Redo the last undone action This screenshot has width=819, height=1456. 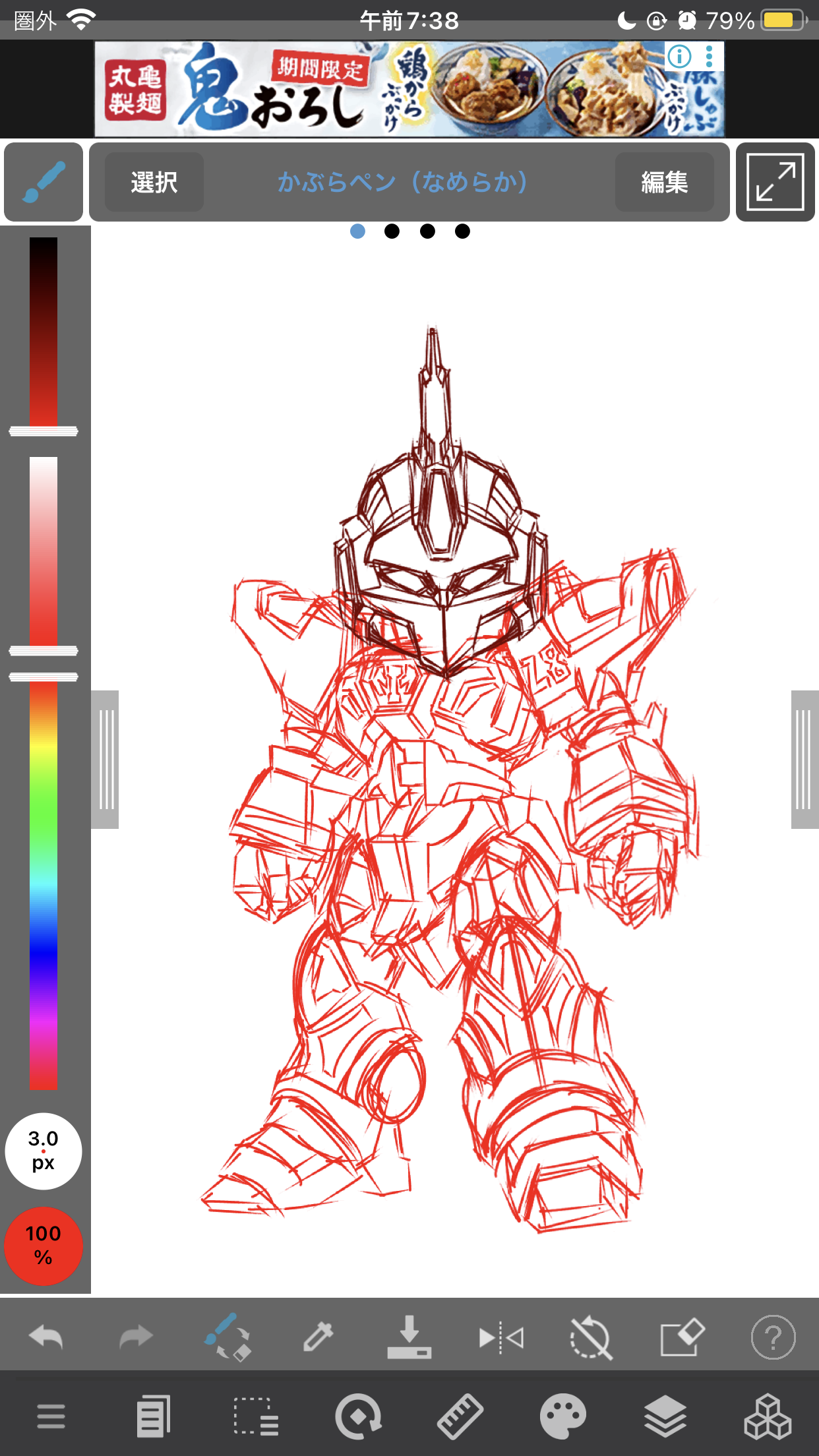click(136, 1337)
